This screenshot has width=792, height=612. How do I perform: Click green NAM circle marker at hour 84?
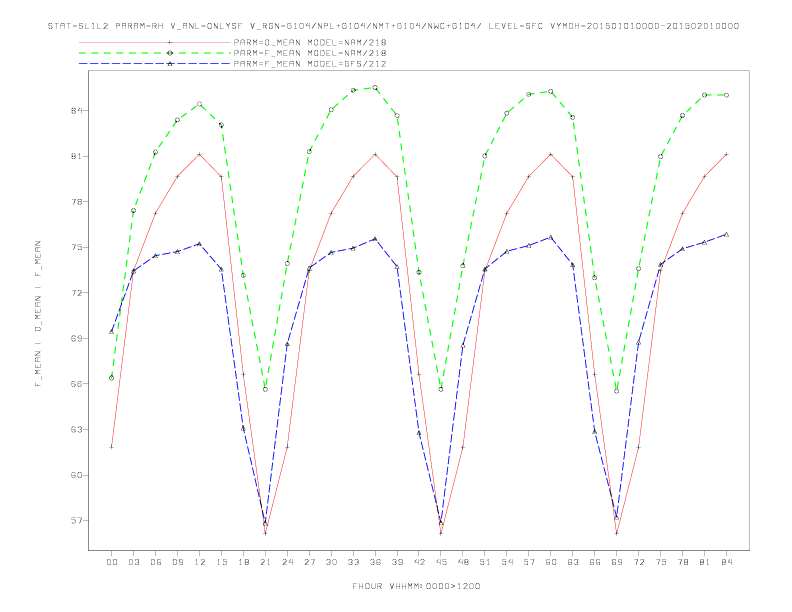point(726,95)
